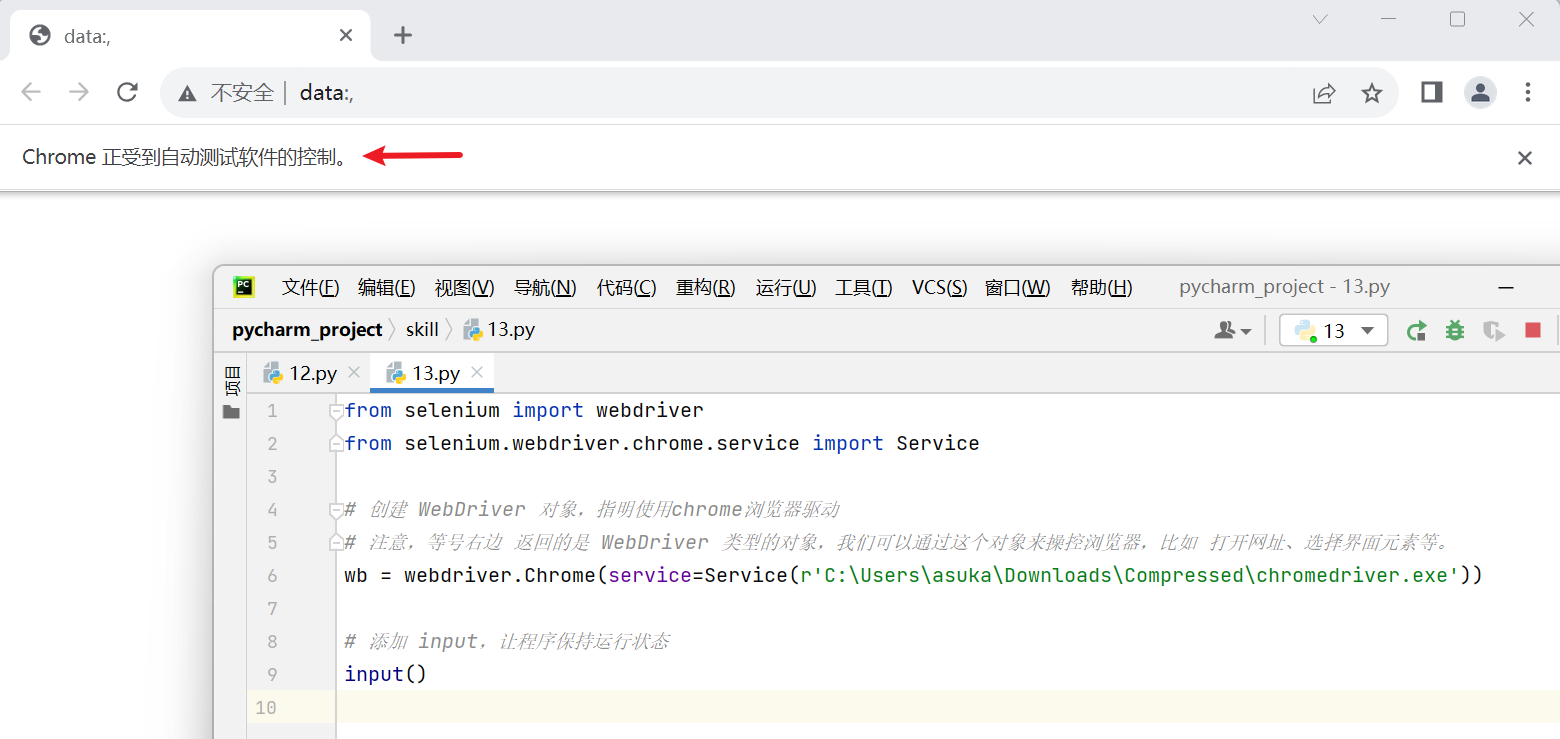Click the chromedriver.exe path string
This screenshot has width=1560, height=739.
pos(1131,575)
